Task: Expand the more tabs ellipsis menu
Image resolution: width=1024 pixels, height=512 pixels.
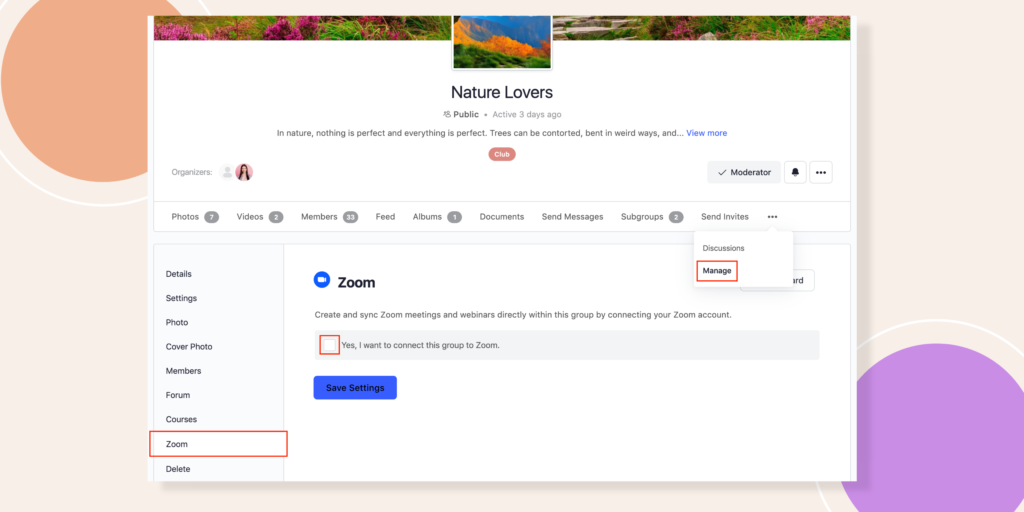Action: pos(772,217)
